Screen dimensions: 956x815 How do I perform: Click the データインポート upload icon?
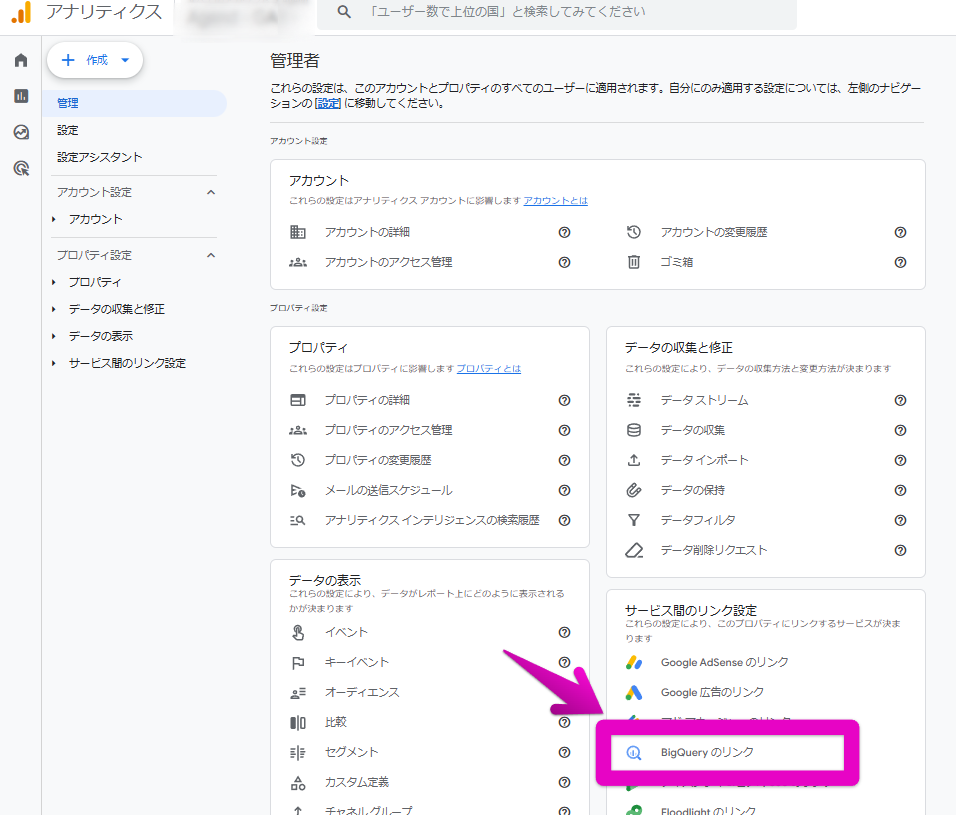(x=633, y=460)
